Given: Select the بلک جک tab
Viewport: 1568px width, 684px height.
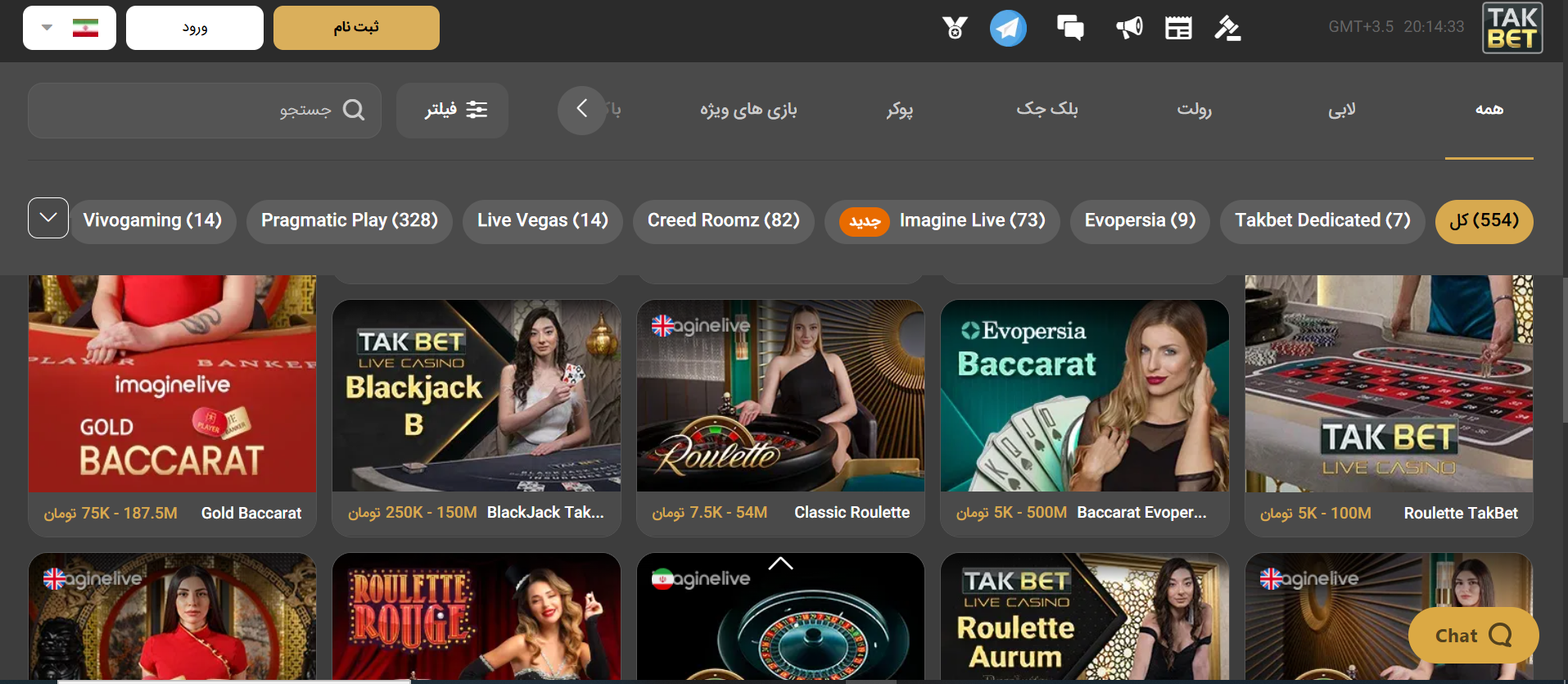Looking at the screenshot, I should 1047,110.
